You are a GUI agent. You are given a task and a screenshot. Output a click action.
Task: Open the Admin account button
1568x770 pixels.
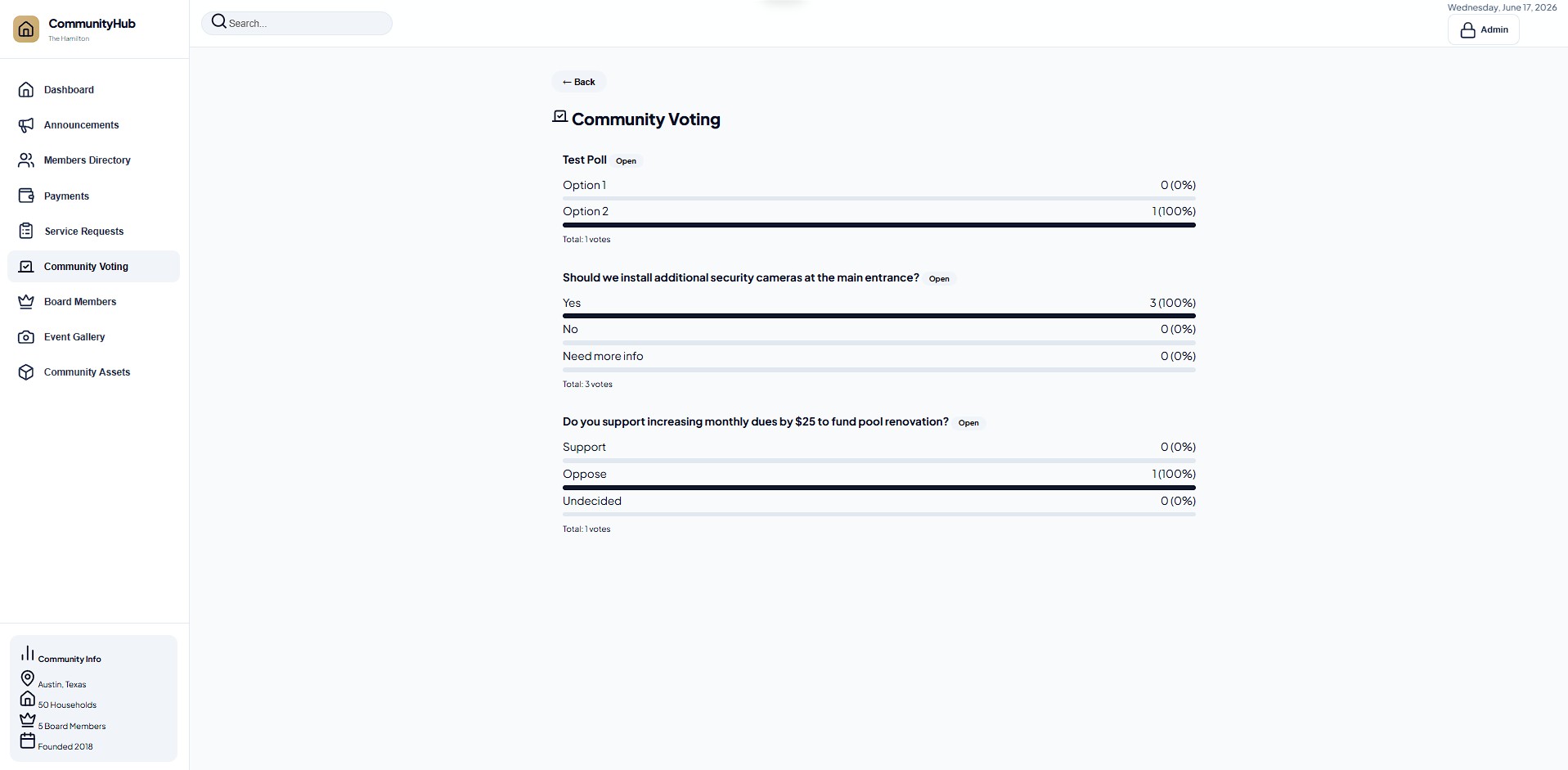(x=1483, y=30)
